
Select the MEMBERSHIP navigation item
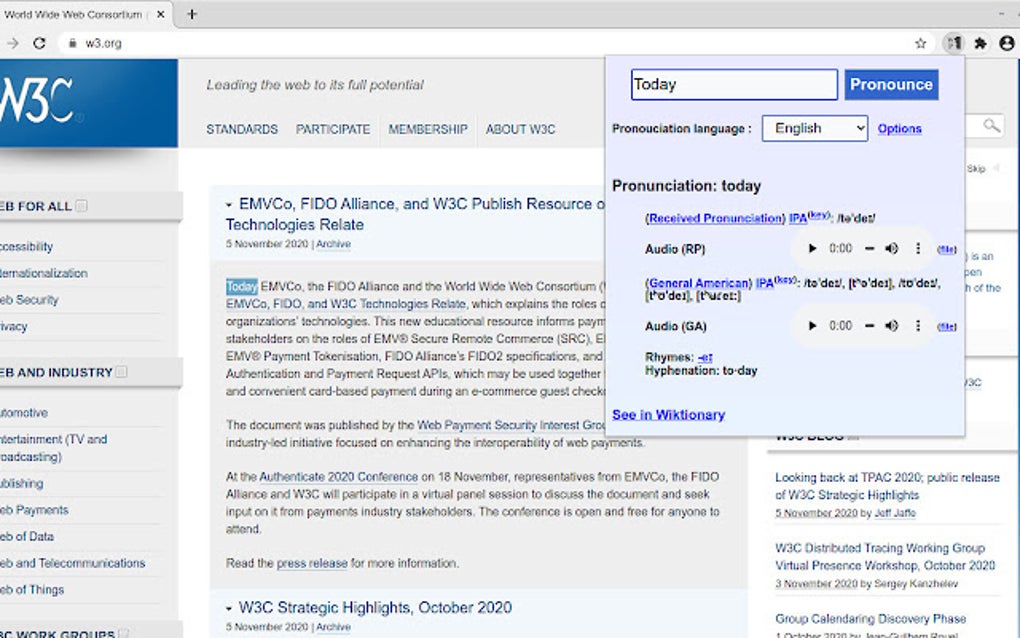428,129
